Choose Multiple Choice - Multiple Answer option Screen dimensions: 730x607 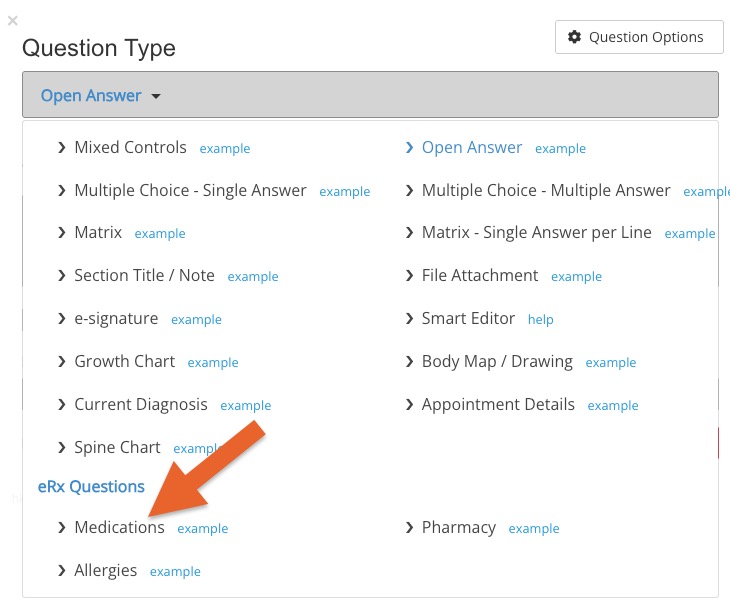pyautogui.click(x=546, y=190)
